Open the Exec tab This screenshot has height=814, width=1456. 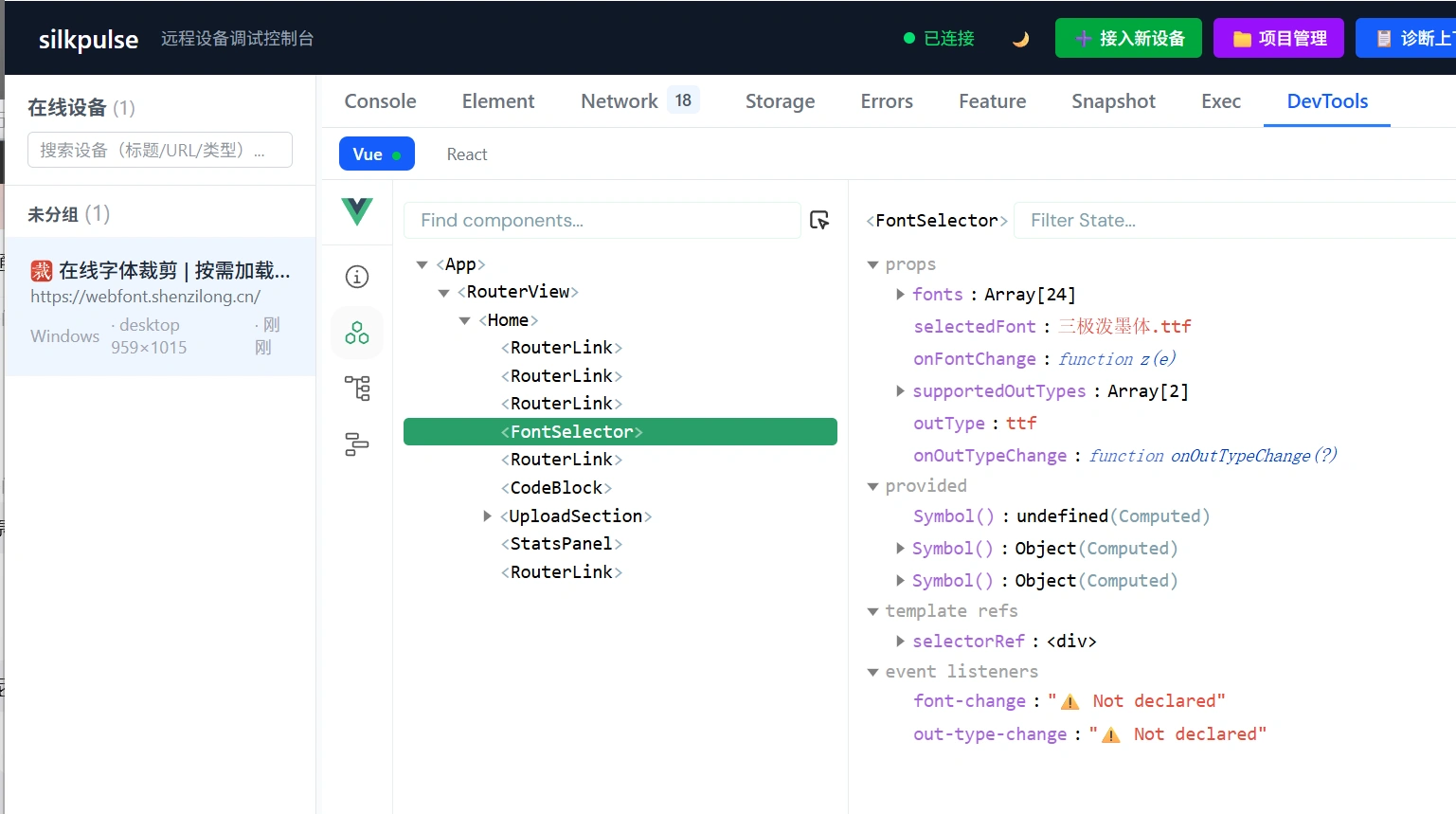[x=1221, y=101]
